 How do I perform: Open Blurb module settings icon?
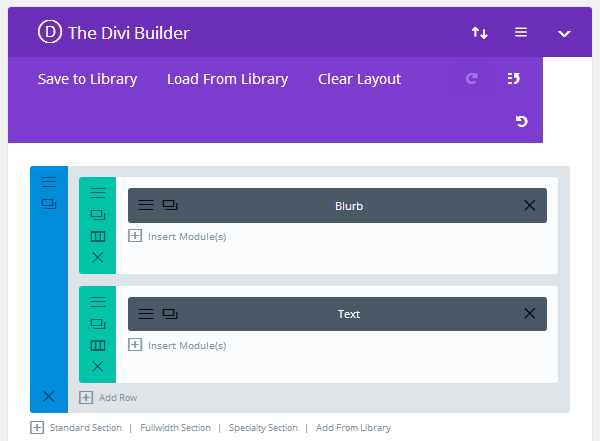click(146, 205)
